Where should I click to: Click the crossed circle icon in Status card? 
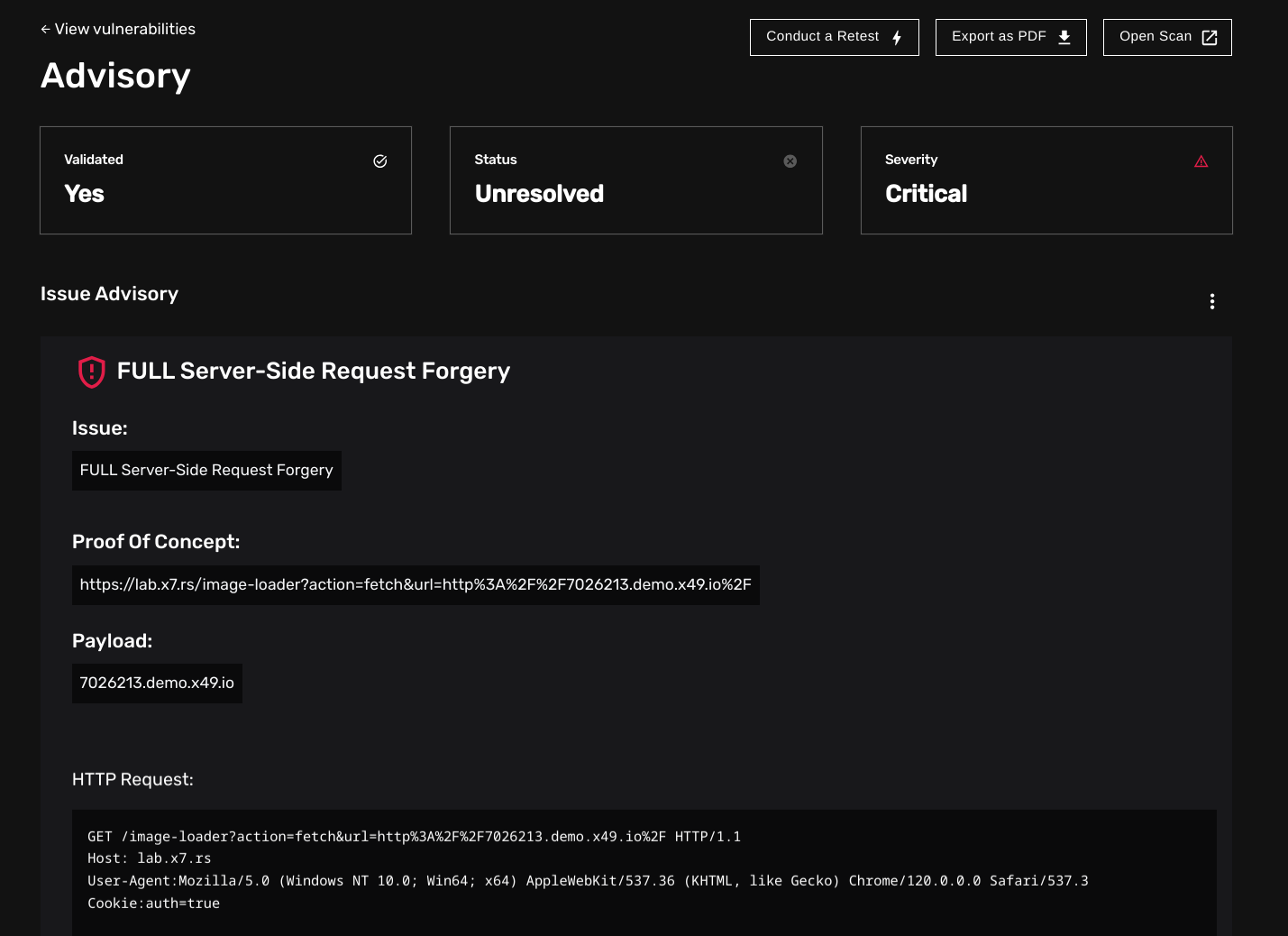click(x=790, y=161)
